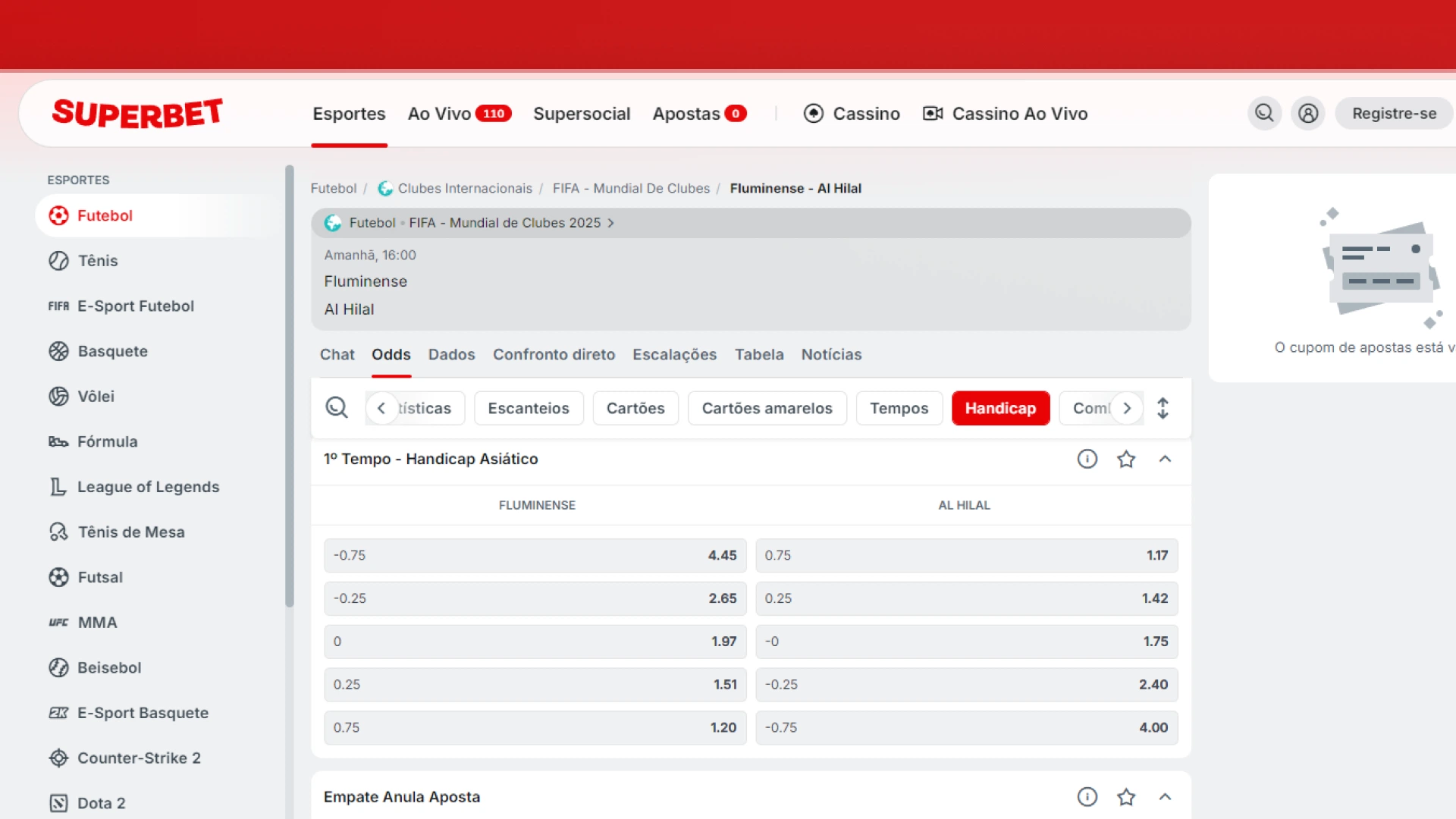Collapse the 1º Tempo Handicap Asiático section
Viewport: 1456px width, 819px height.
pos(1166,459)
